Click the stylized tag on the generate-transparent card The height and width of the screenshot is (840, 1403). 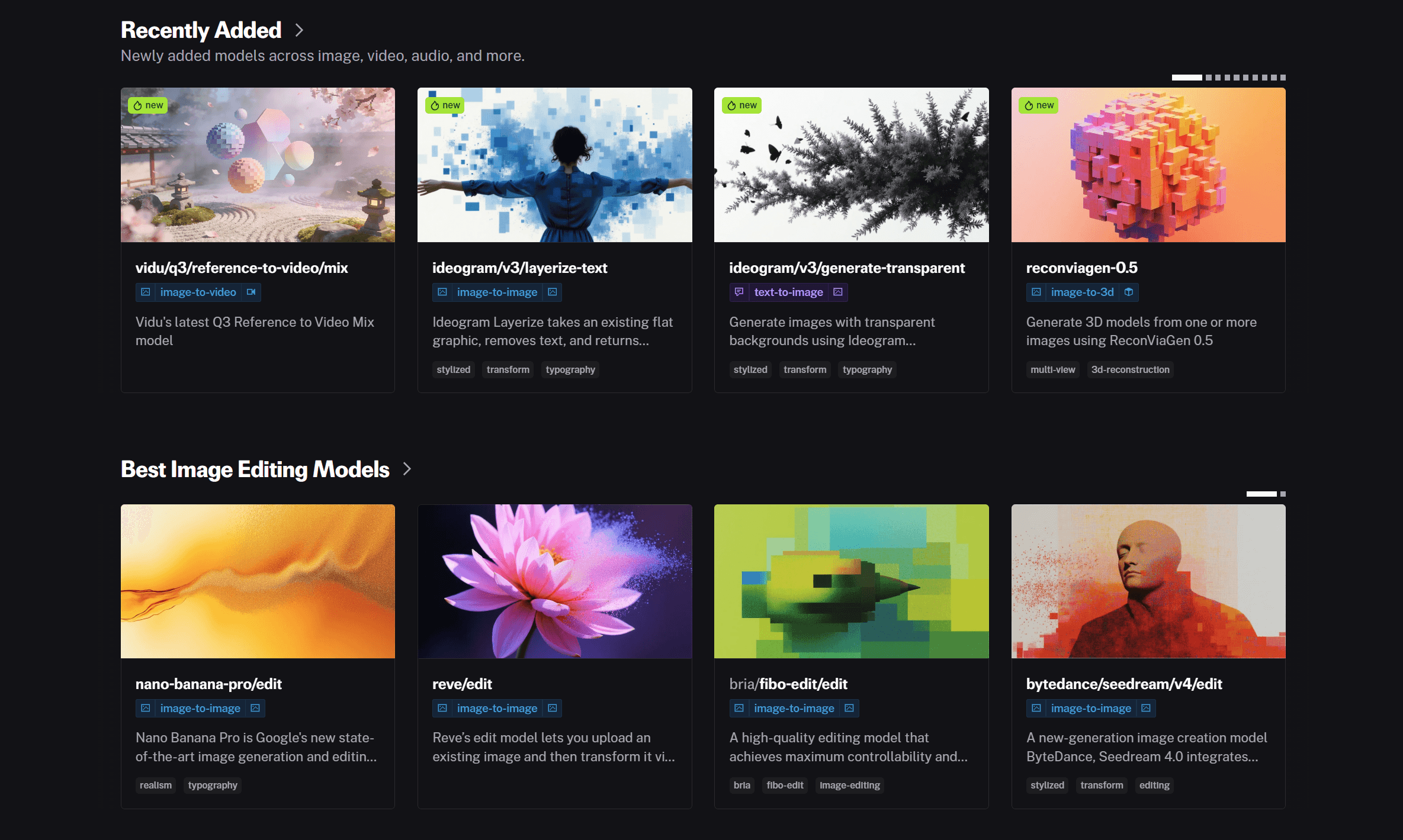click(x=750, y=369)
